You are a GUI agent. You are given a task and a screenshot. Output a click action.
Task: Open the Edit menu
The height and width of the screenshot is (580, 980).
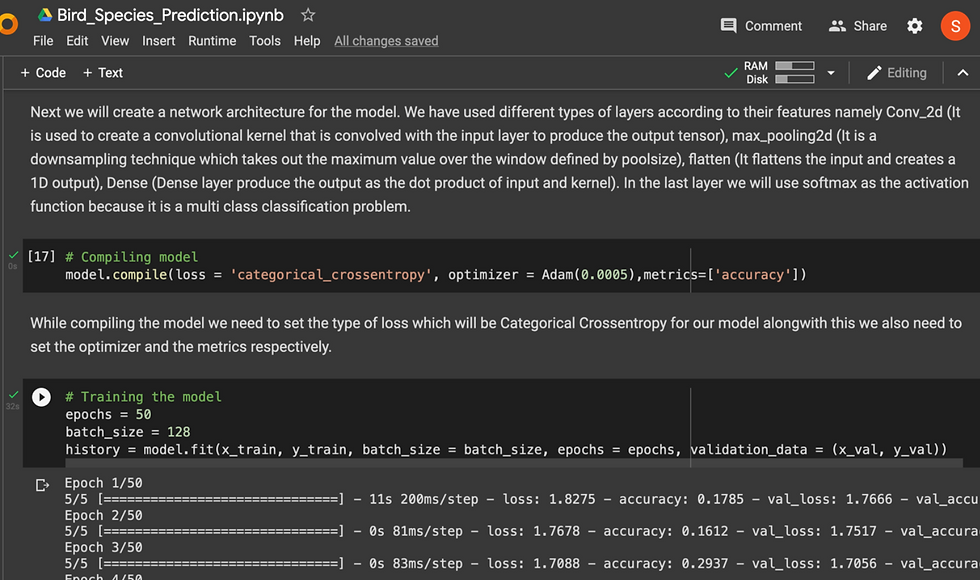click(x=77, y=41)
